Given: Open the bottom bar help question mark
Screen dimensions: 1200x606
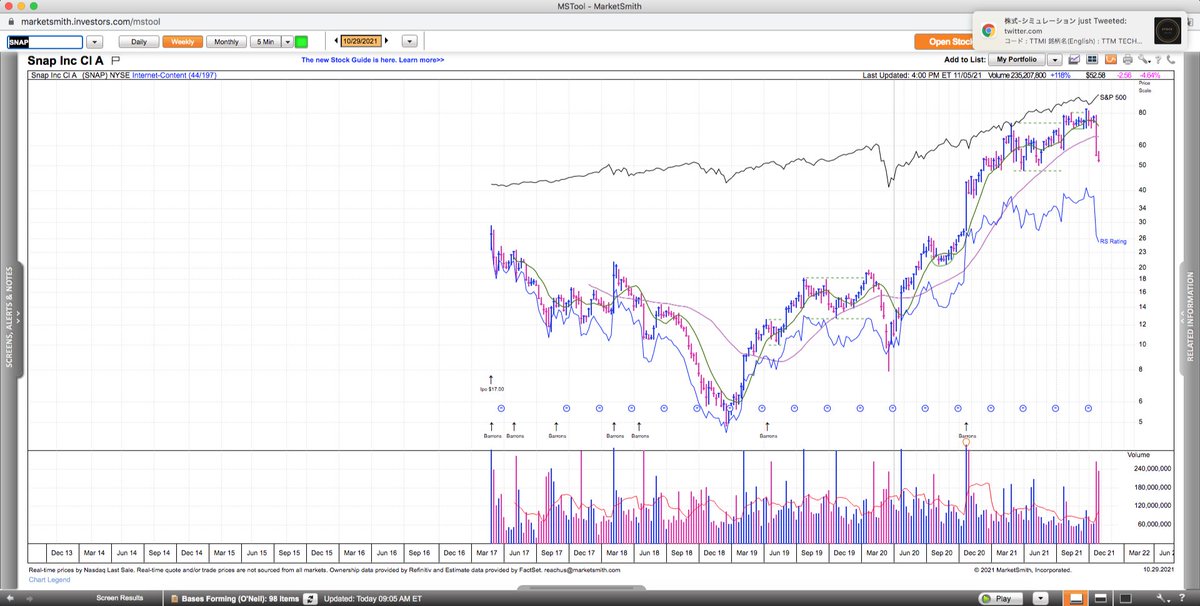Looking at the screenshot, I should tap(1181, 598).
